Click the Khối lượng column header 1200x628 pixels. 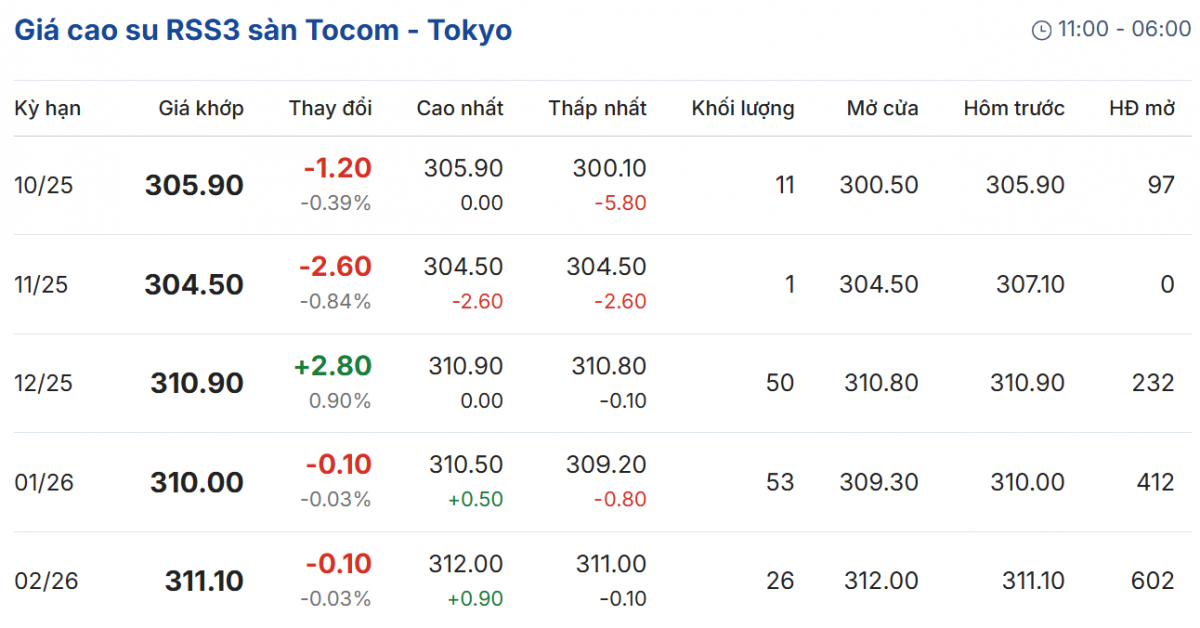pyautogui.click(x=743, y=108)
